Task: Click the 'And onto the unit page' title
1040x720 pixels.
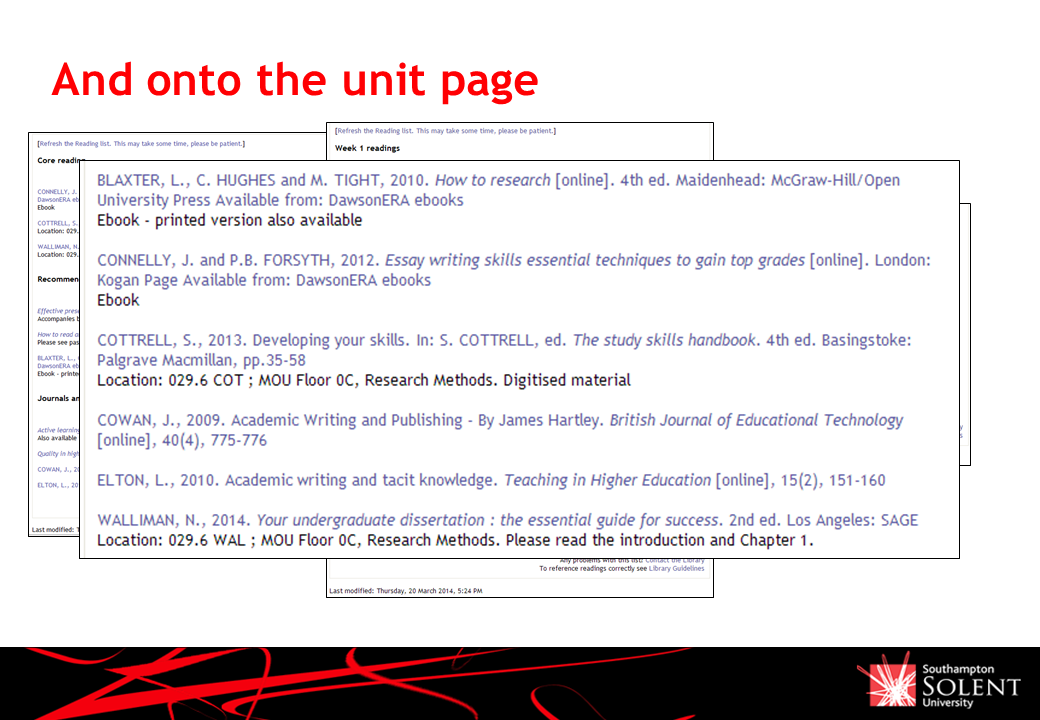Action: coord(295,80)
